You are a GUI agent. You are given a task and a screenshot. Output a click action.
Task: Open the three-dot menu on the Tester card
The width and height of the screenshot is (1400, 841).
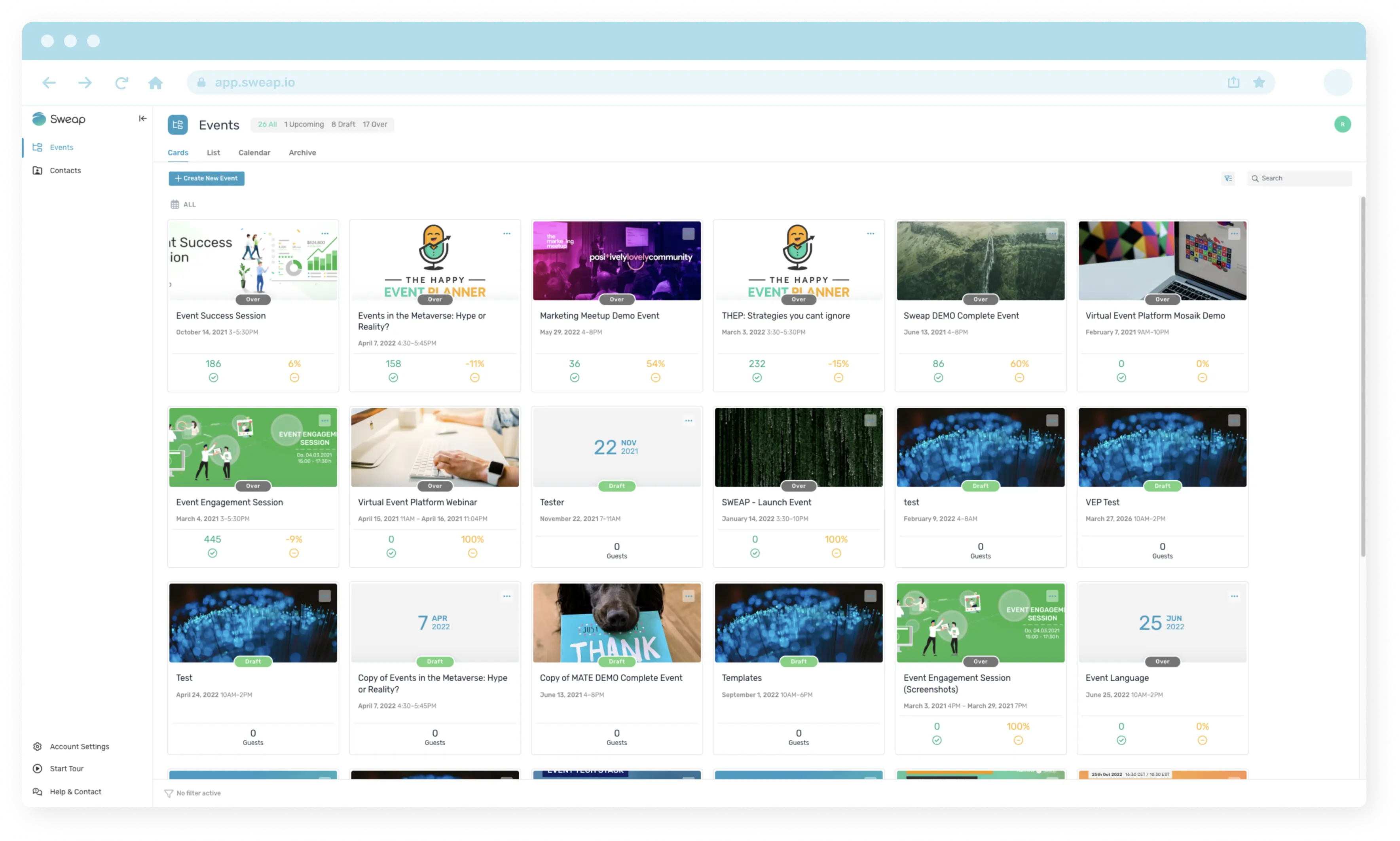coord(688,420)
